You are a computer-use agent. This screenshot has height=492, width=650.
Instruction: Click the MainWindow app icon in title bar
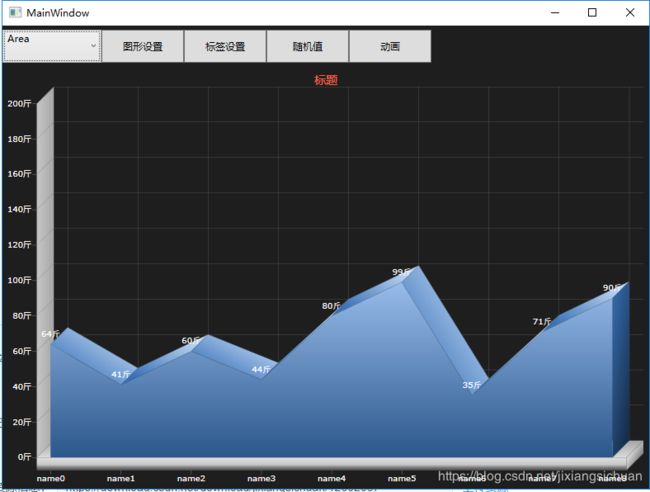(x=15, y=12)
